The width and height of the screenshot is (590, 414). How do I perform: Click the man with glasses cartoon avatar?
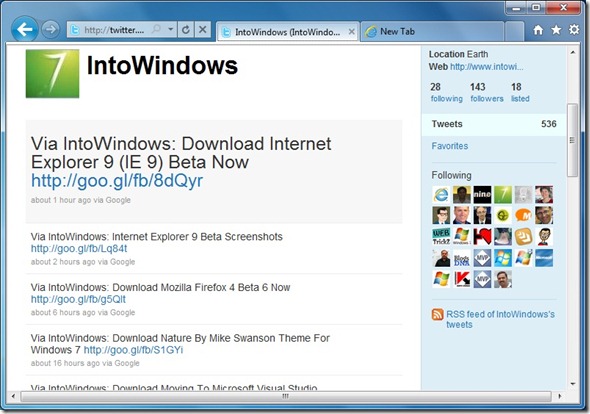click(441, 216)
